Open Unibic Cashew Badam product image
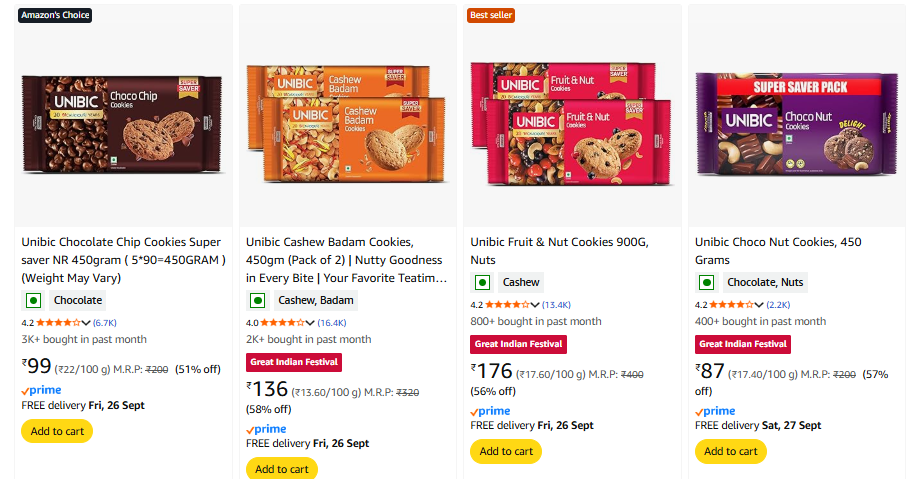The height and width of the screenshot is (479, 910). tap(346, 118)
